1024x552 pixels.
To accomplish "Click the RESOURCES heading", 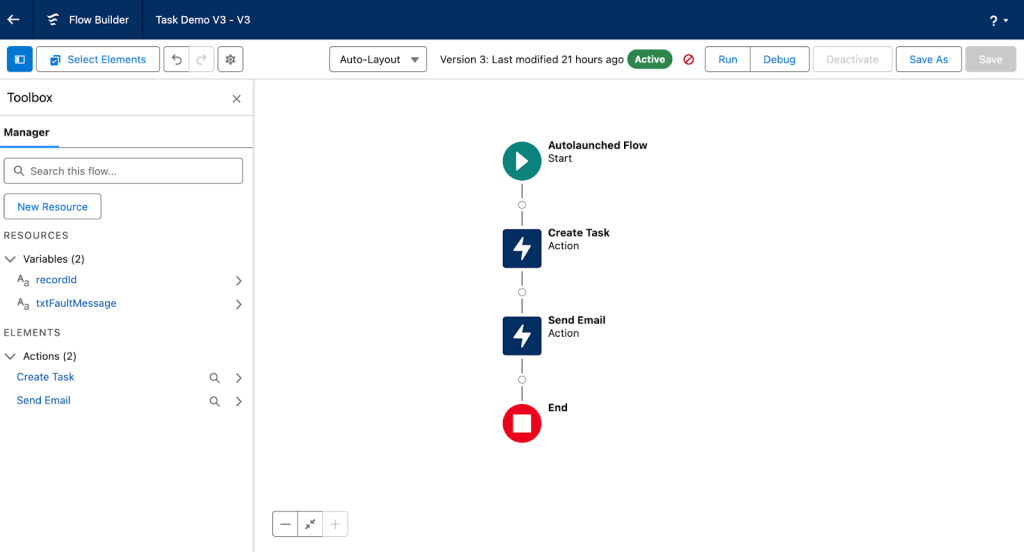I will tap(36, 235).
